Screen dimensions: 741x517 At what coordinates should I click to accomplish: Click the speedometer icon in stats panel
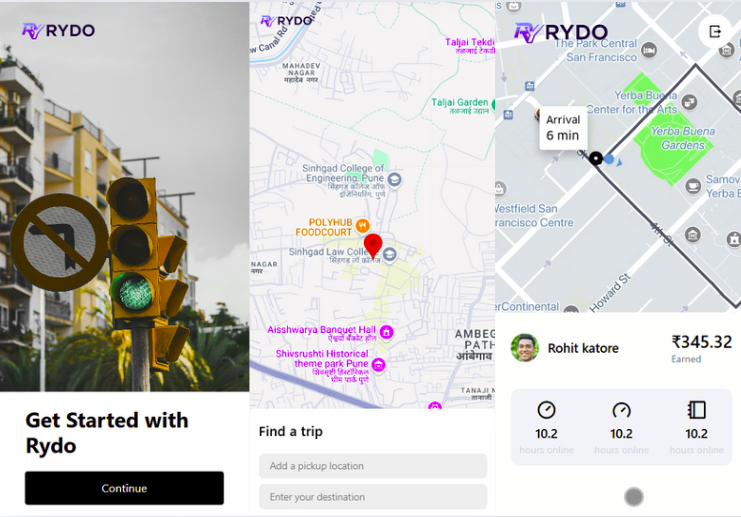pyautogui.click(x=621, y=410)
